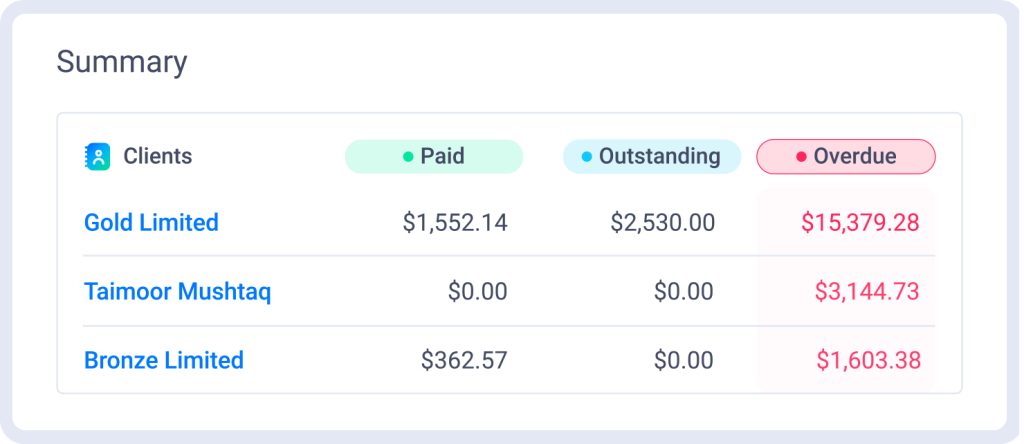Open the Bronze Limited client link
The width and height of the screenshot is (1024, 444).
point(164,360)
